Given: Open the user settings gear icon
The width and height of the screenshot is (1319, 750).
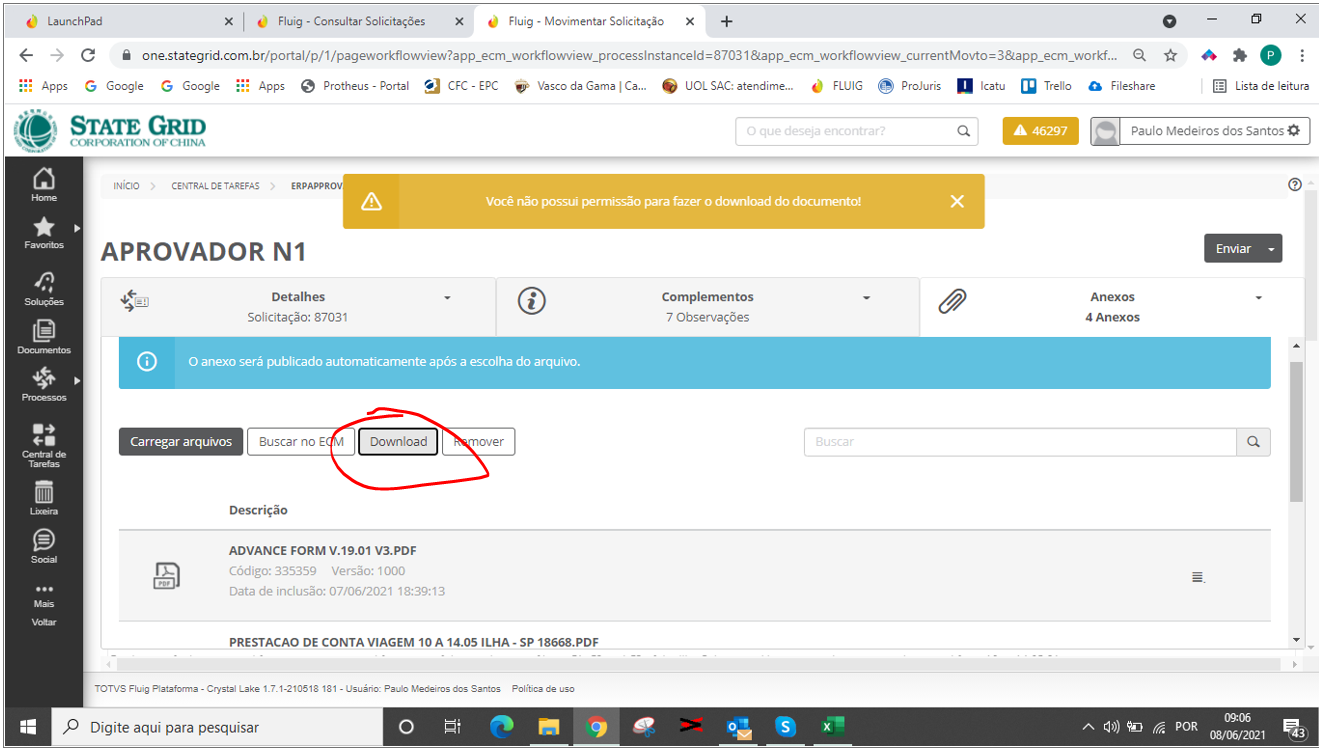Looking at the screenshot, I should [x=1294, y=131].
